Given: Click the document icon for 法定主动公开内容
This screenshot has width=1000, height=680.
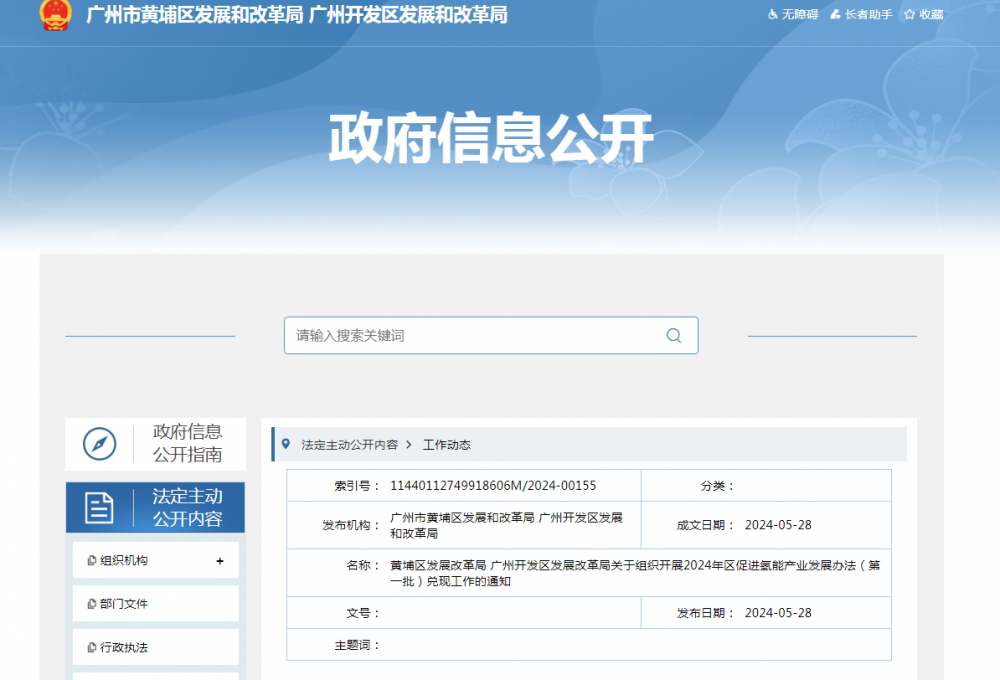Looking at the screenshot, I should click(99, 508).
